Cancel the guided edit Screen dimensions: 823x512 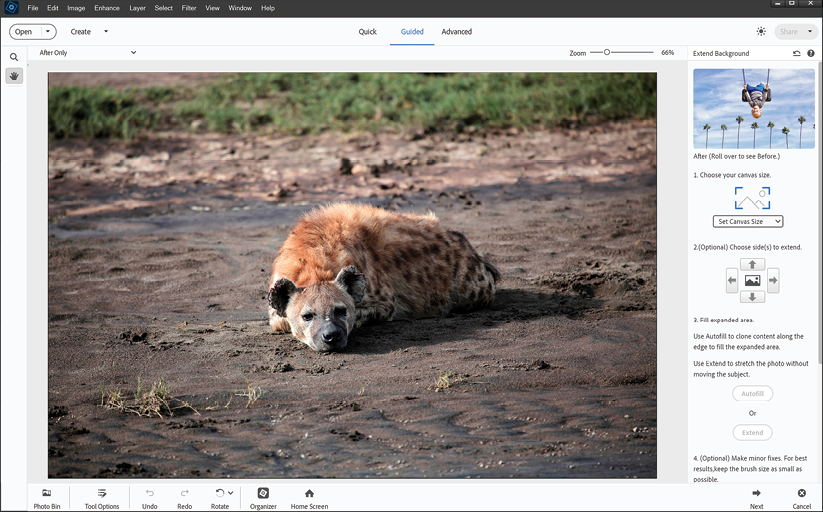[801, 499]
